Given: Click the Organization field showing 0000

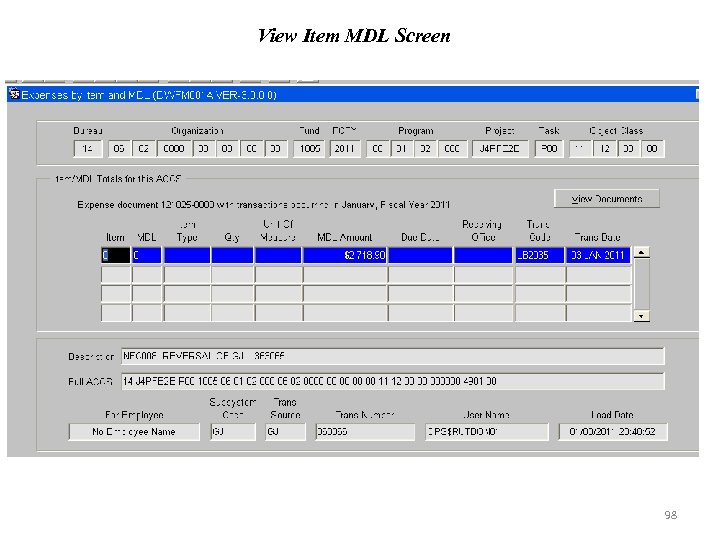Looking at the screenshot, I should pyautogui.click(x=174, y=149).
